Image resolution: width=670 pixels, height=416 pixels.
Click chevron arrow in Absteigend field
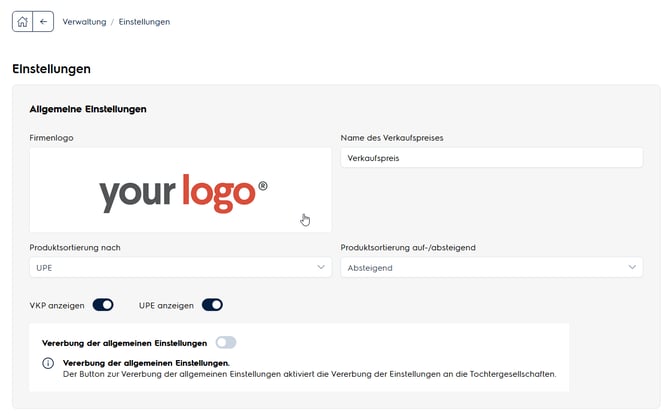pos(632,267)
